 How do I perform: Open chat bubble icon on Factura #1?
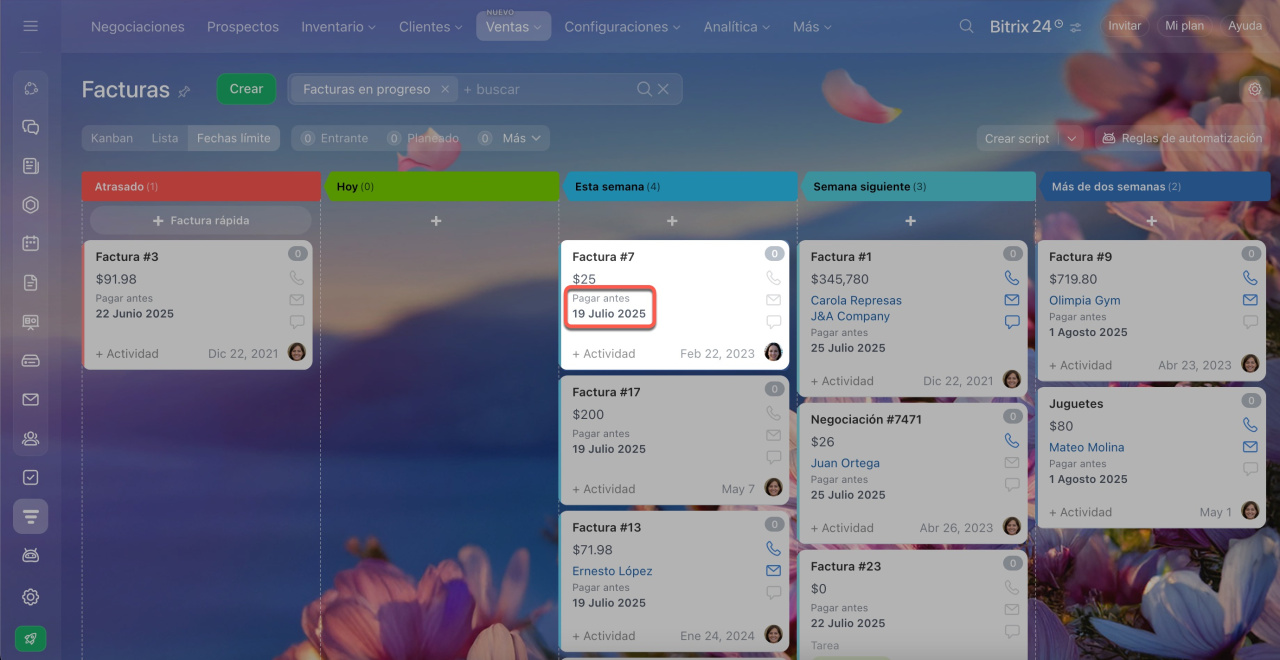[1011, 322]
